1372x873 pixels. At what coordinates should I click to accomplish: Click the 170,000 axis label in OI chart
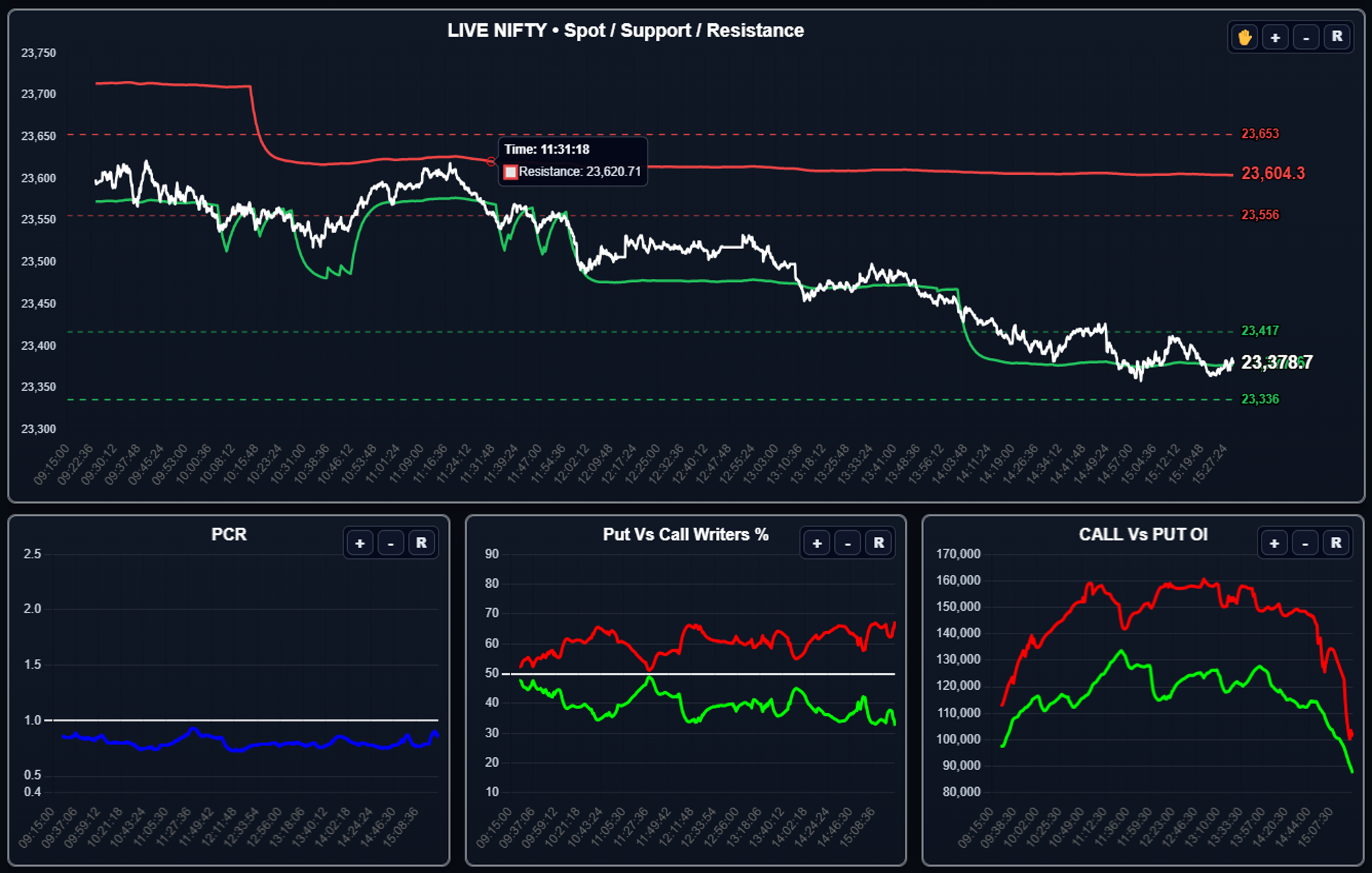[x=958, y=554]
